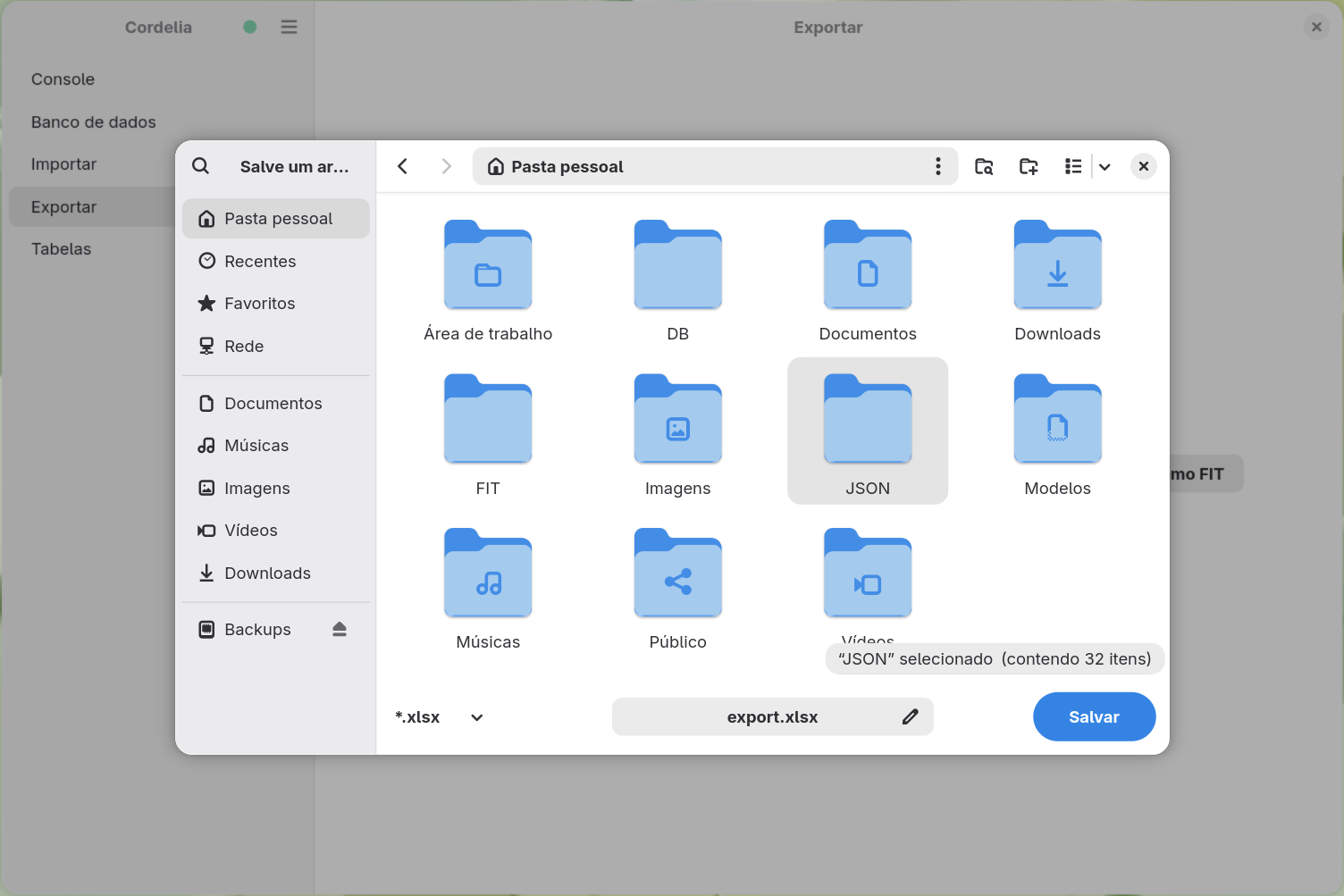1344x896 pixels.
Task: Click the Salvar button
Action: [x=1095, y=716]
